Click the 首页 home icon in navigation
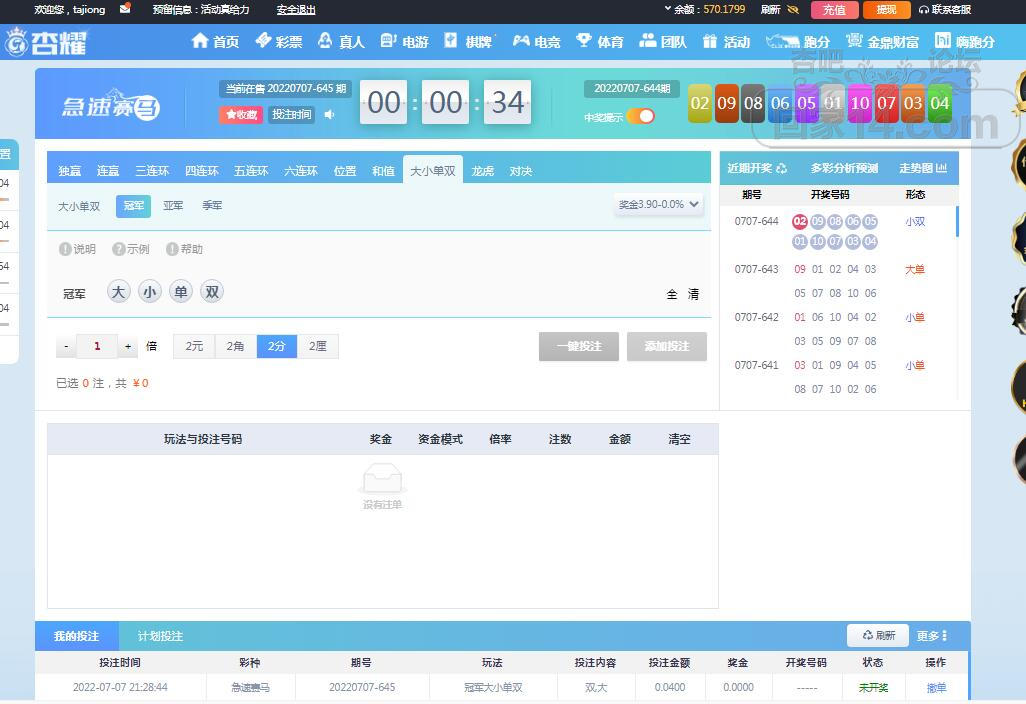 [200, 41]
